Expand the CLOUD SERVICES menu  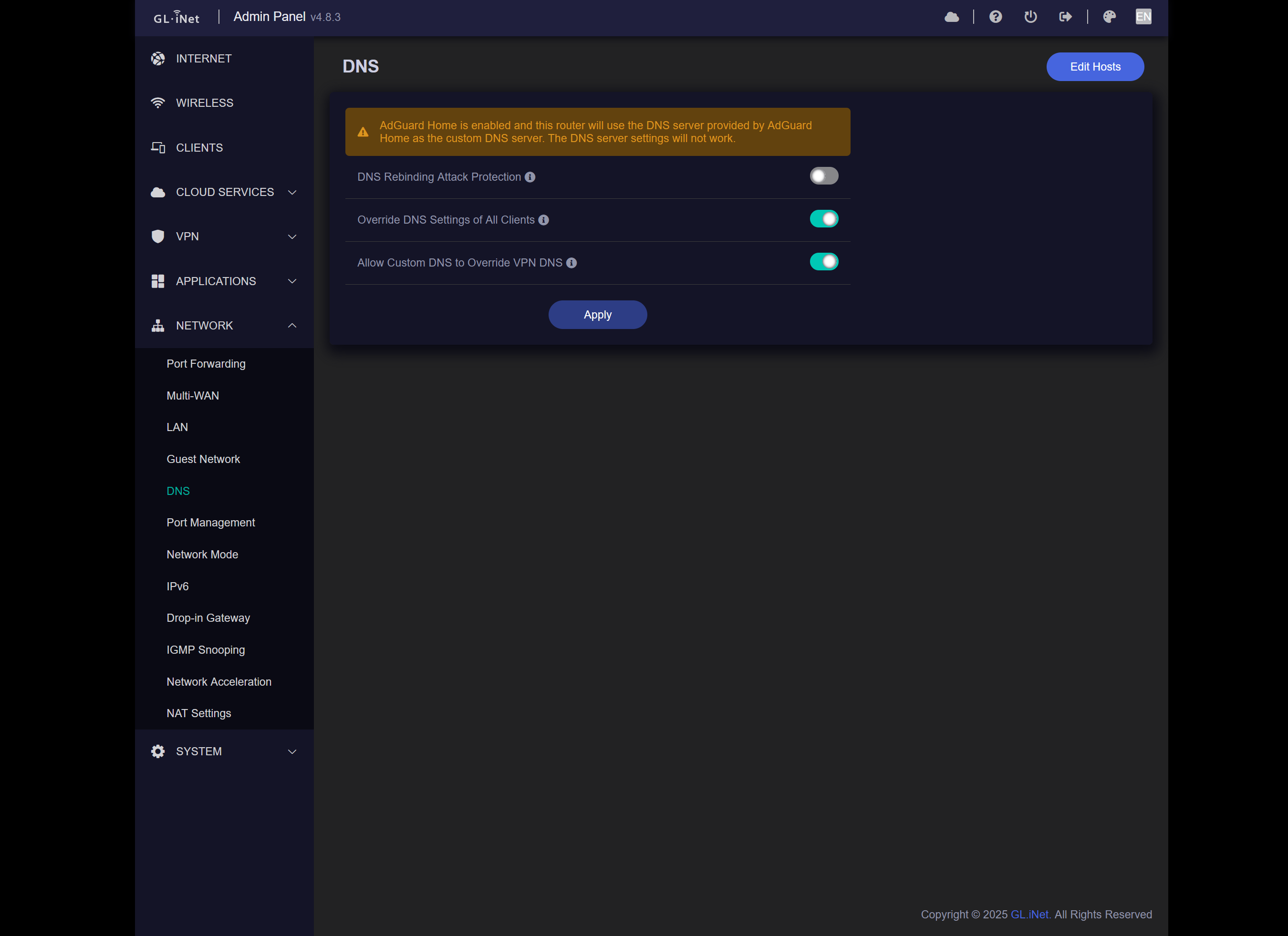(x=224, y=193)
